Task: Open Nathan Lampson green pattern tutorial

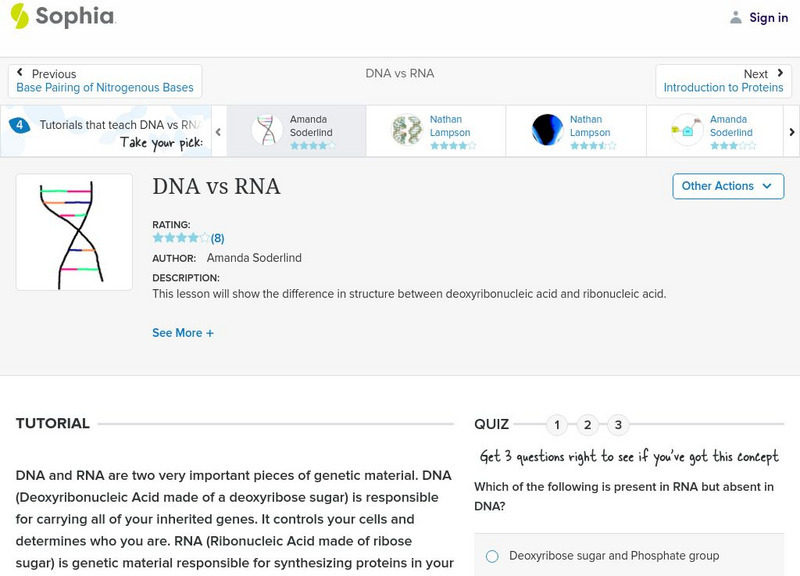Action: tap(407, 131)
